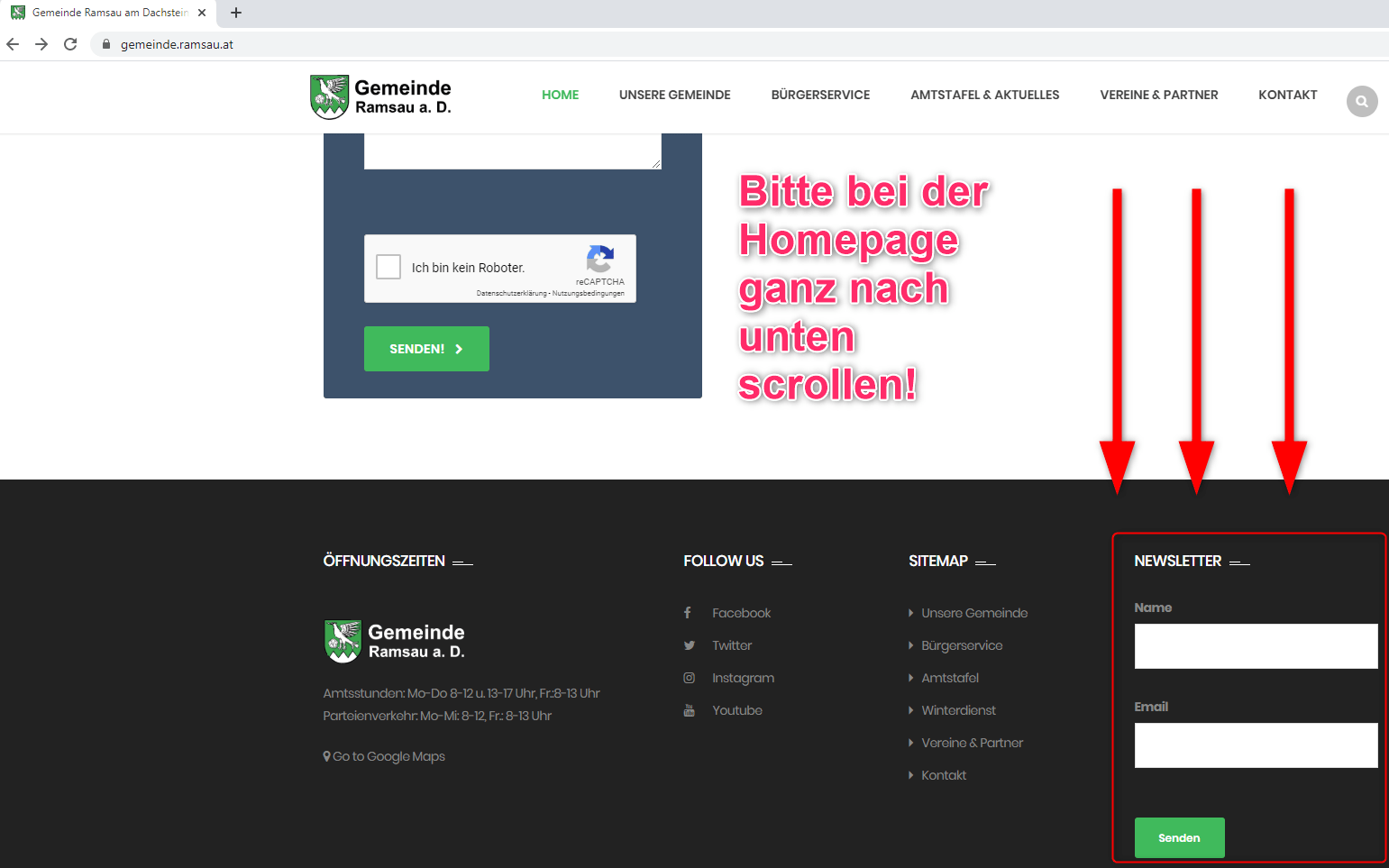This screenshot has width=1389, height=868.
Task: Open the Youtube link
Action: 737,710
